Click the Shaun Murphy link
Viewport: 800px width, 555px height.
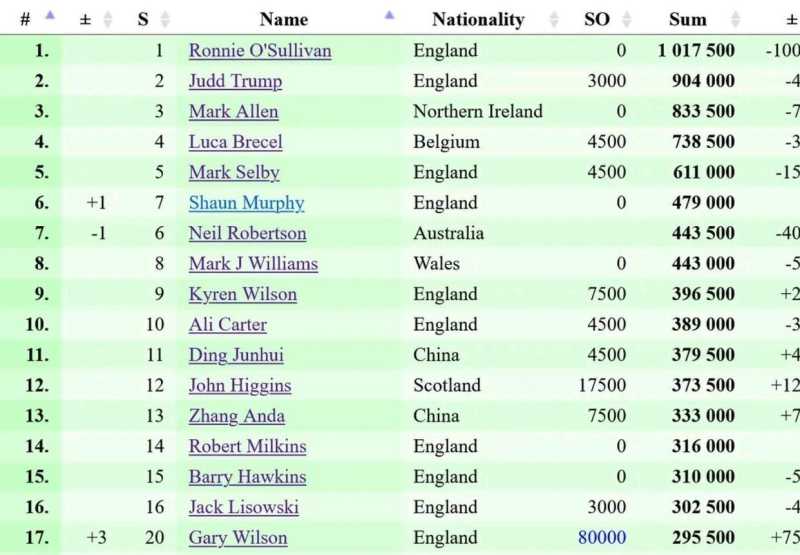click(x=246, y=203)
